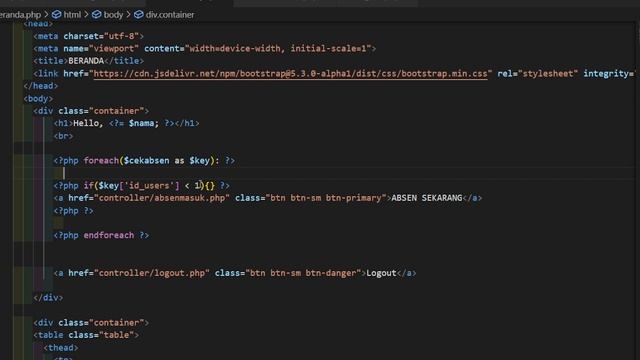Viewport: 640px width, 360px height.
Task: Click the div.container breadcrumb symbol icon
Action: 139,15
